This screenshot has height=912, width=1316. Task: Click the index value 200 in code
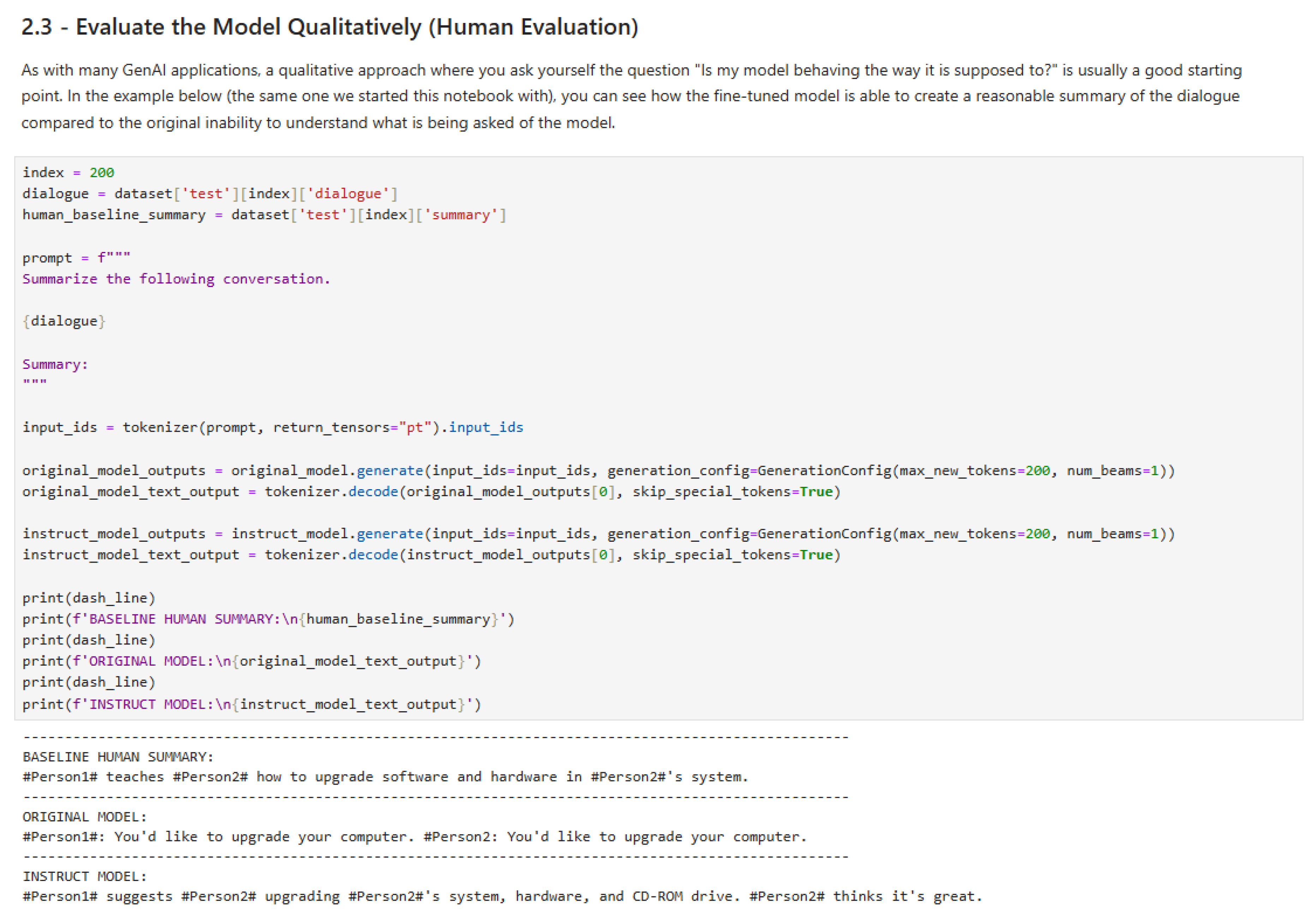(102, 173)
